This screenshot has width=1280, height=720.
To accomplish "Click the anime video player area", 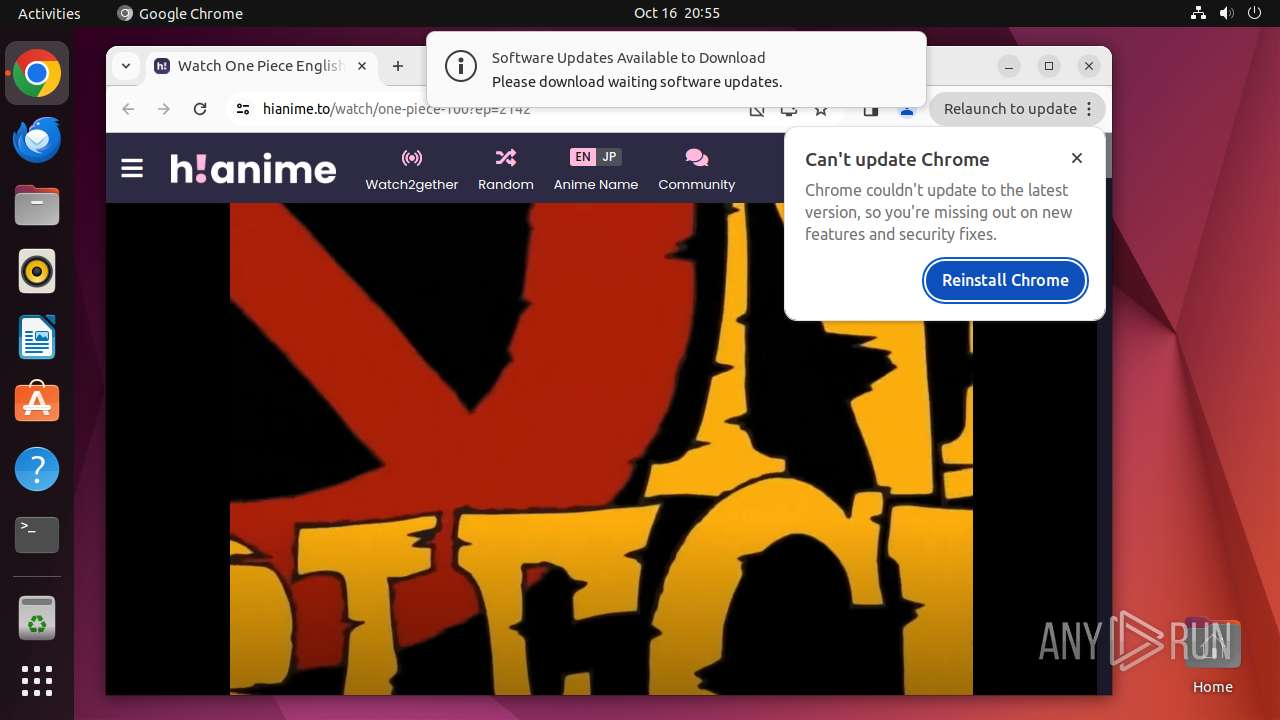I will click(x=601, y=448).
